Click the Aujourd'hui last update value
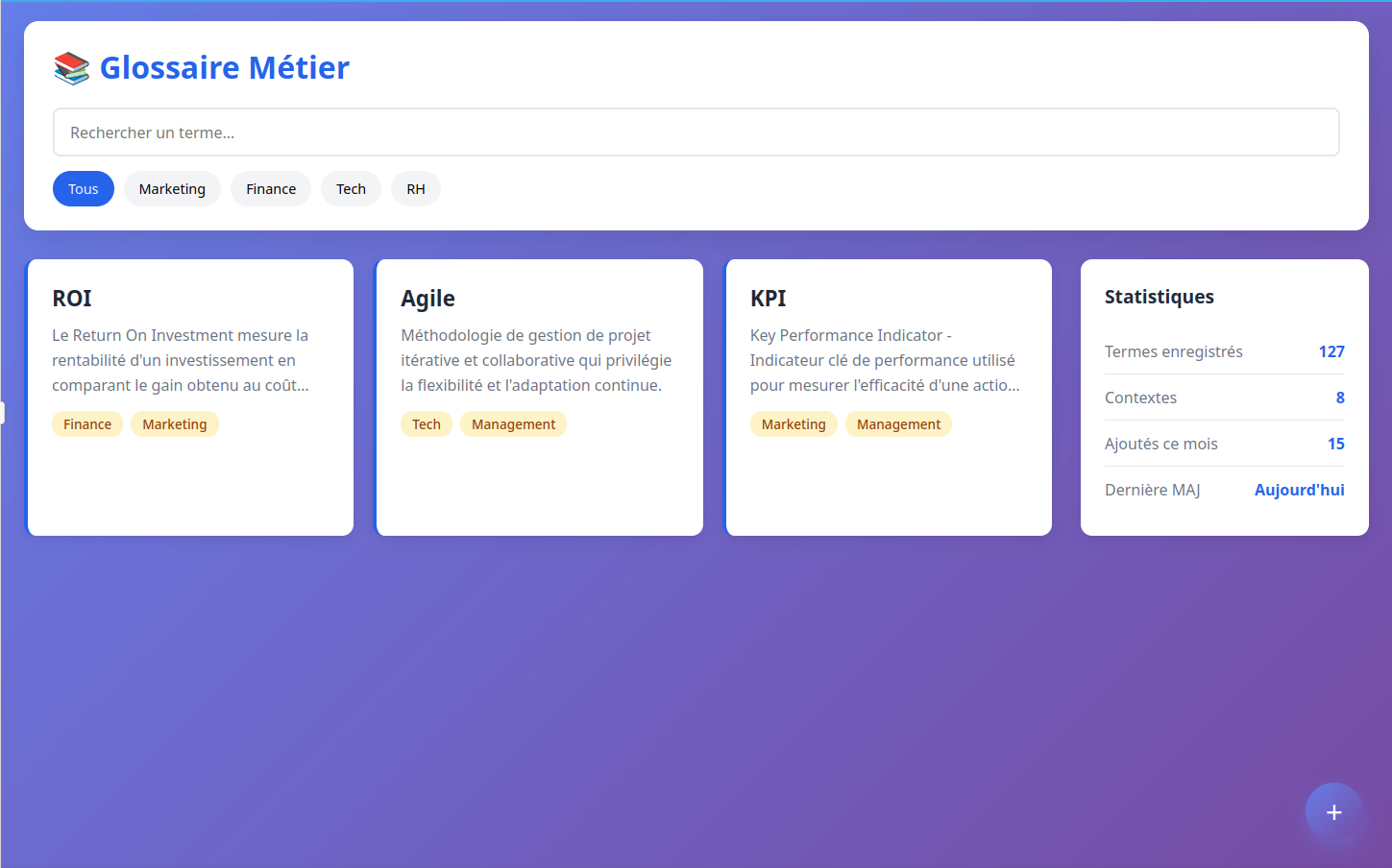This screenshot has width=1392, height=868. 1299,490
